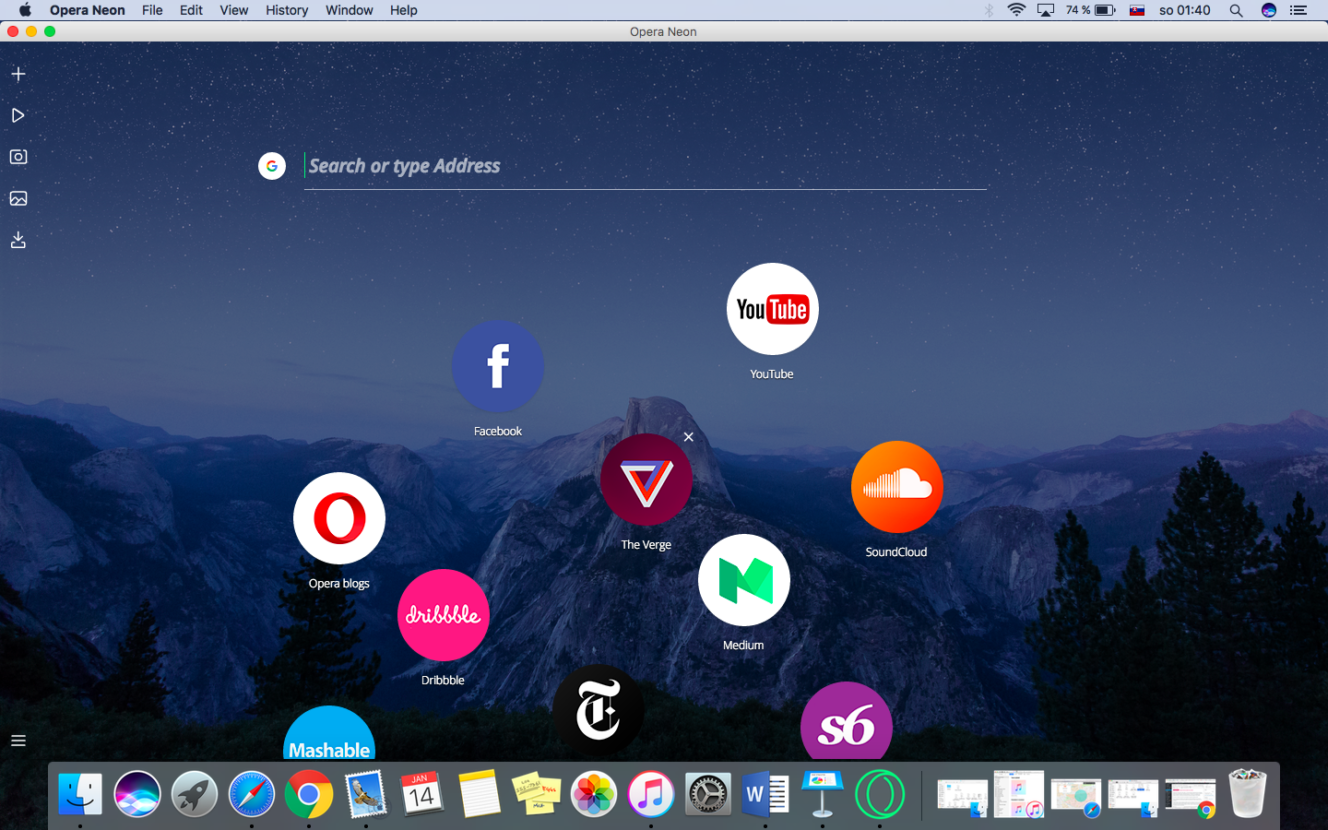Screen dimensions: 1328x830
Task: Open the Facebook speed dial bubble
Action: click(x=498, y=366)
